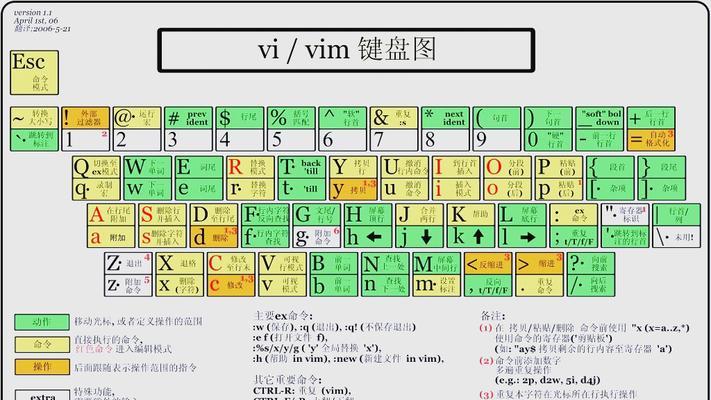Image resolution: width=711 pixels, height=400 pixels.
Task: Click the $ dollar key cell
Action: pos(239,118)
